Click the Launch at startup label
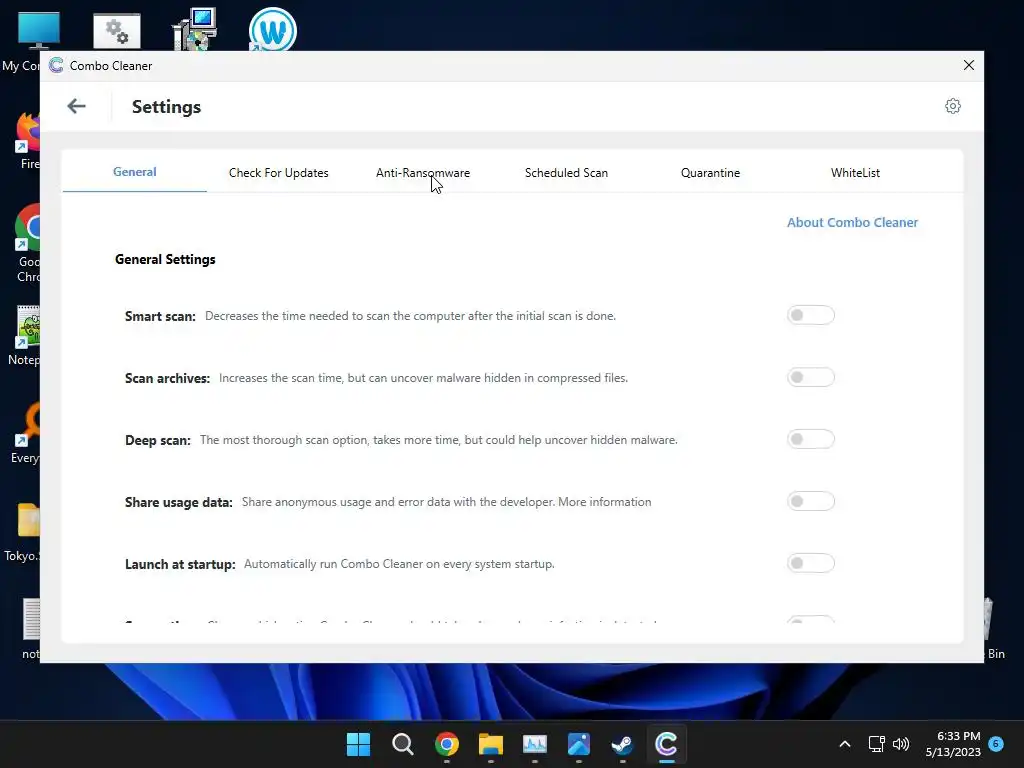The width and height of the screenshot is (1024, 768). click(x=180, y=565)
